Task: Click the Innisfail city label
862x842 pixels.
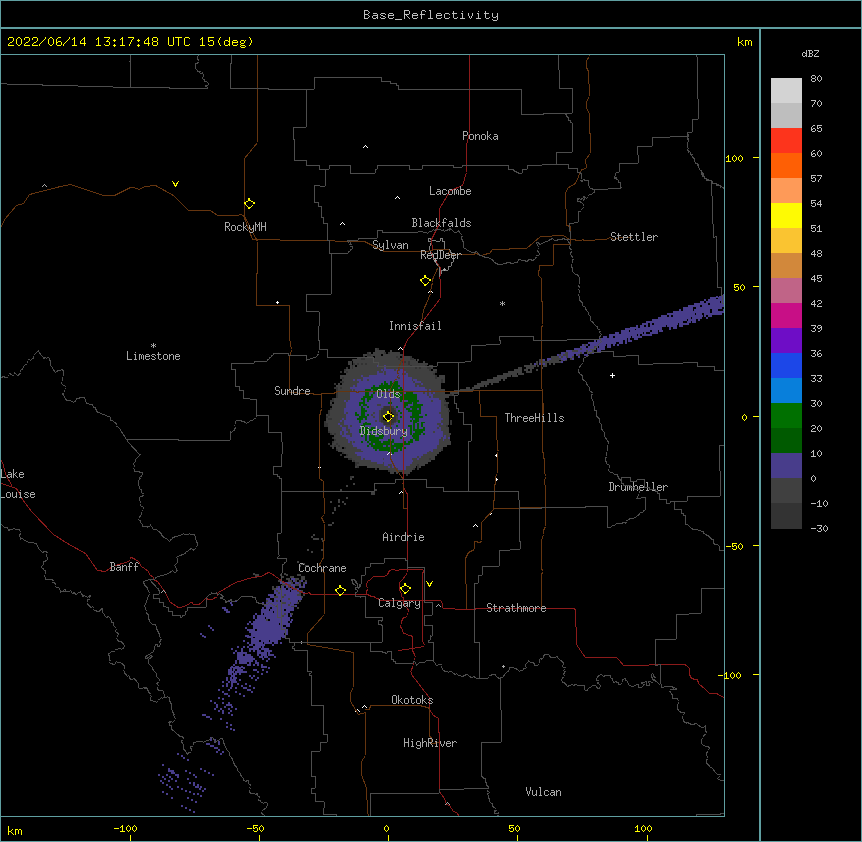Action: tap(415, 326)
